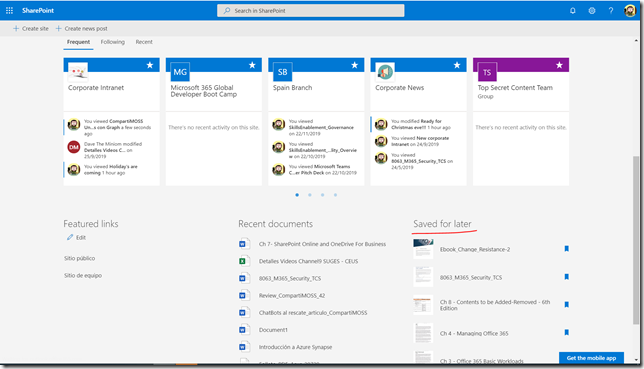Open Top Secret Content Team title
The image size is (644, 369).
[515, 88]
